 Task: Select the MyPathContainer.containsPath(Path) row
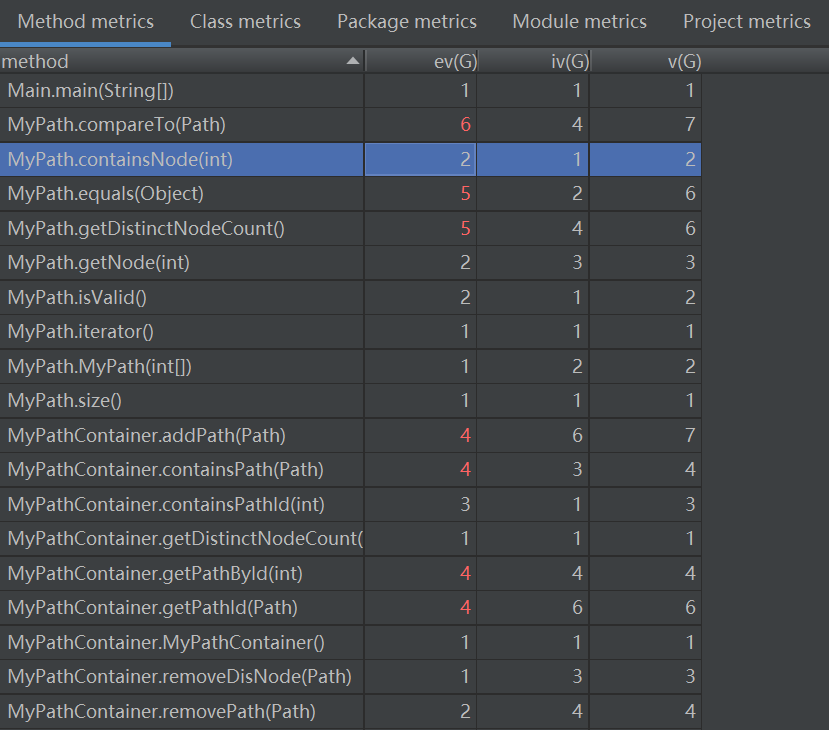(x=351, y=469)
